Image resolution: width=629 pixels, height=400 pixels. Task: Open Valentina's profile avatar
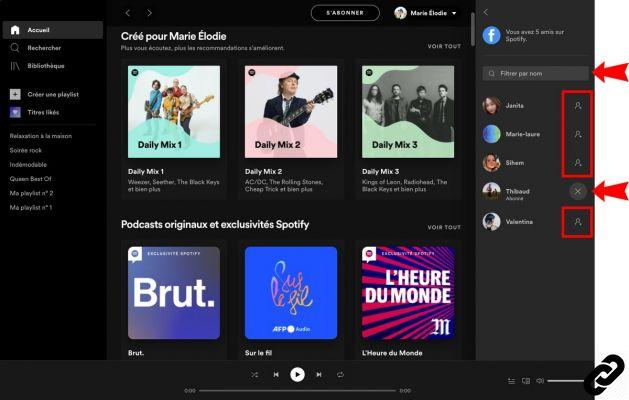(x=491, y=221)
